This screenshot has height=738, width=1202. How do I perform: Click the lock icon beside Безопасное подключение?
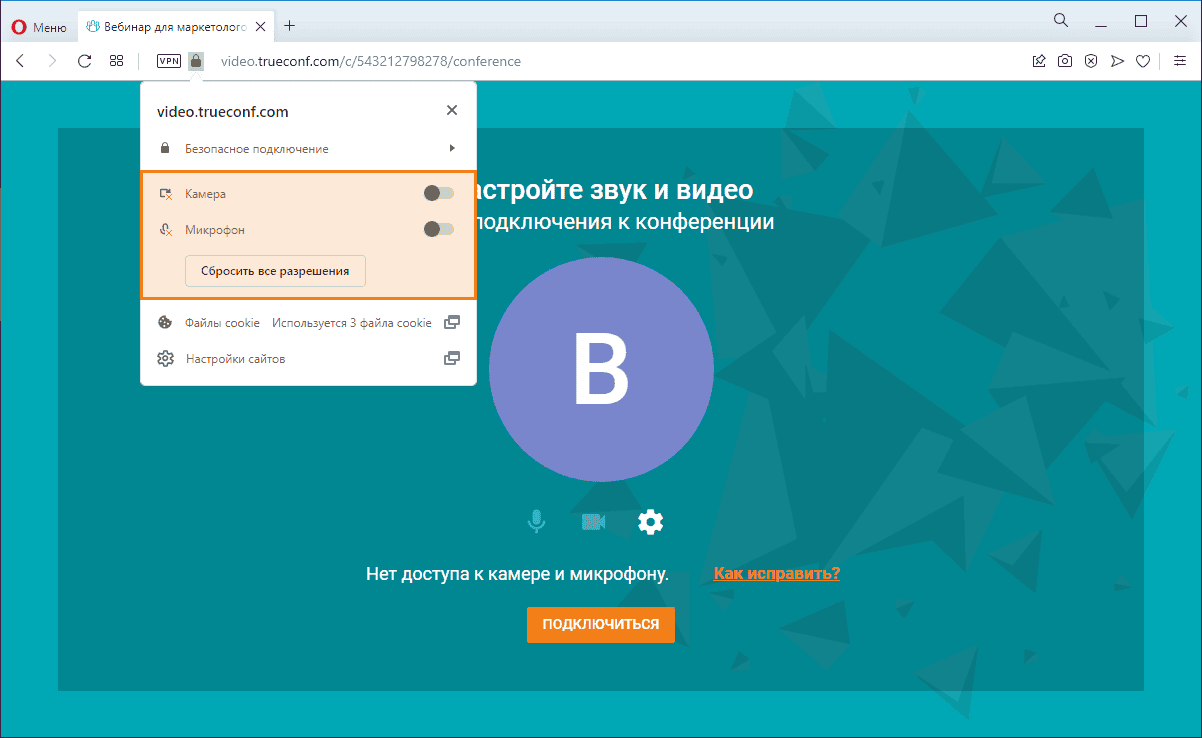tap(165, 148)
